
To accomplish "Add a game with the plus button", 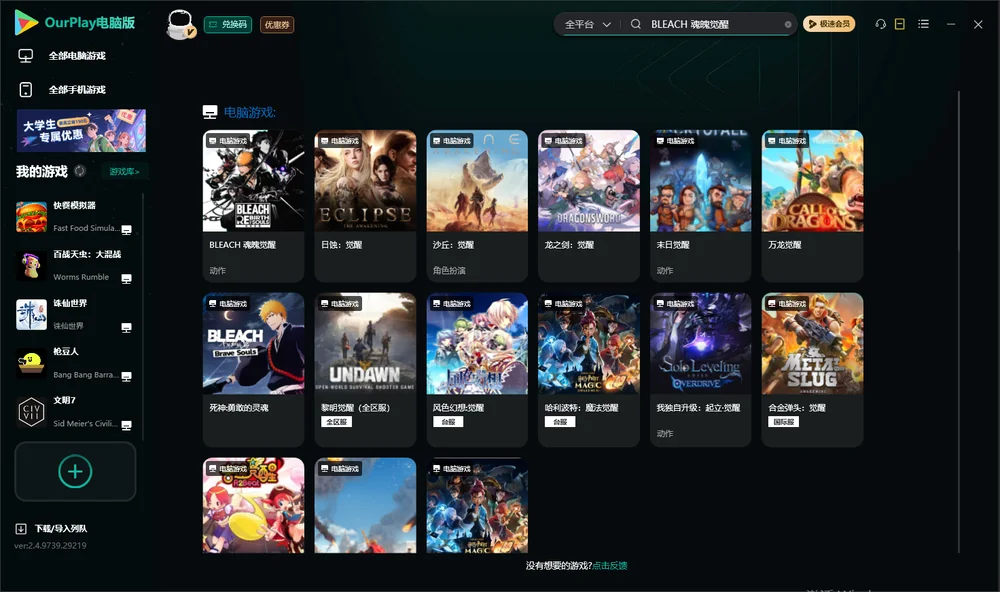I will [x=75, y=471].
